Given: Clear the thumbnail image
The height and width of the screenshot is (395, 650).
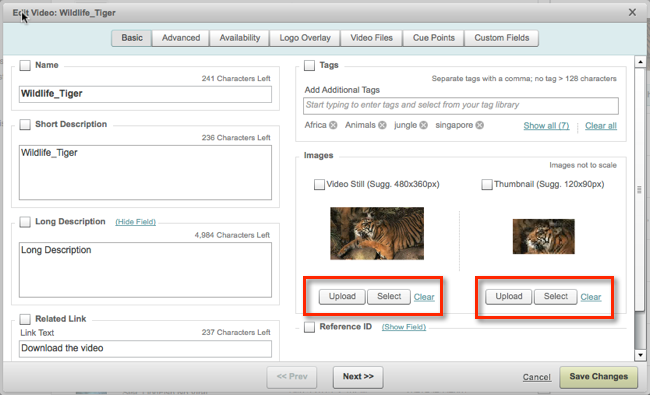Looking at the screenshot, I should click(x=591, y=297).
